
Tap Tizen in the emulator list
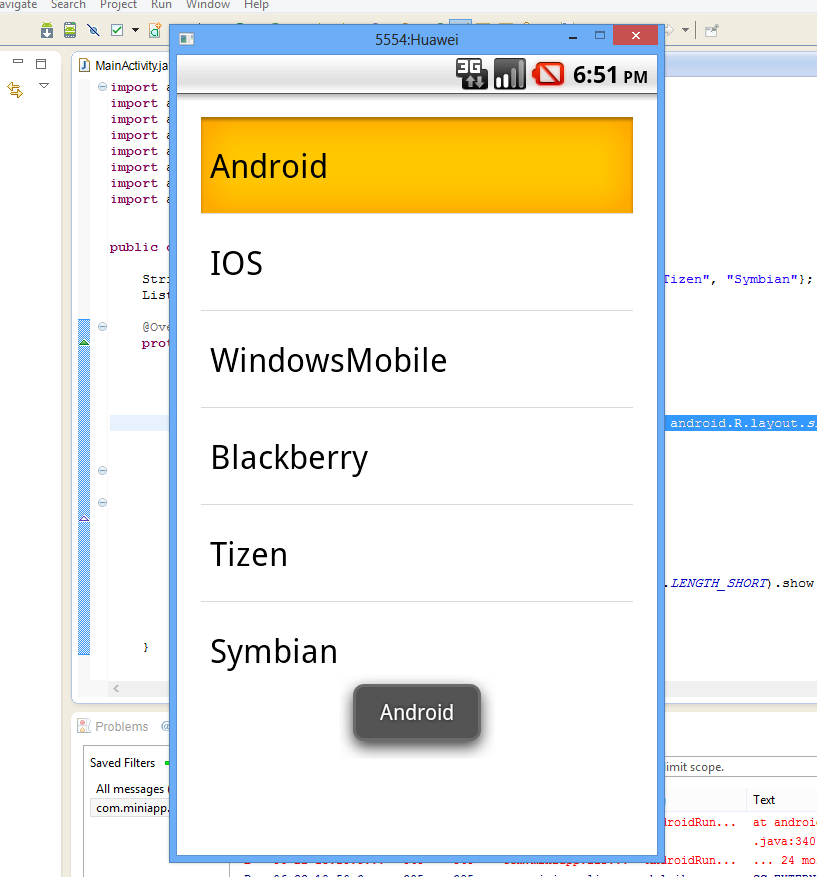[417, 554]
